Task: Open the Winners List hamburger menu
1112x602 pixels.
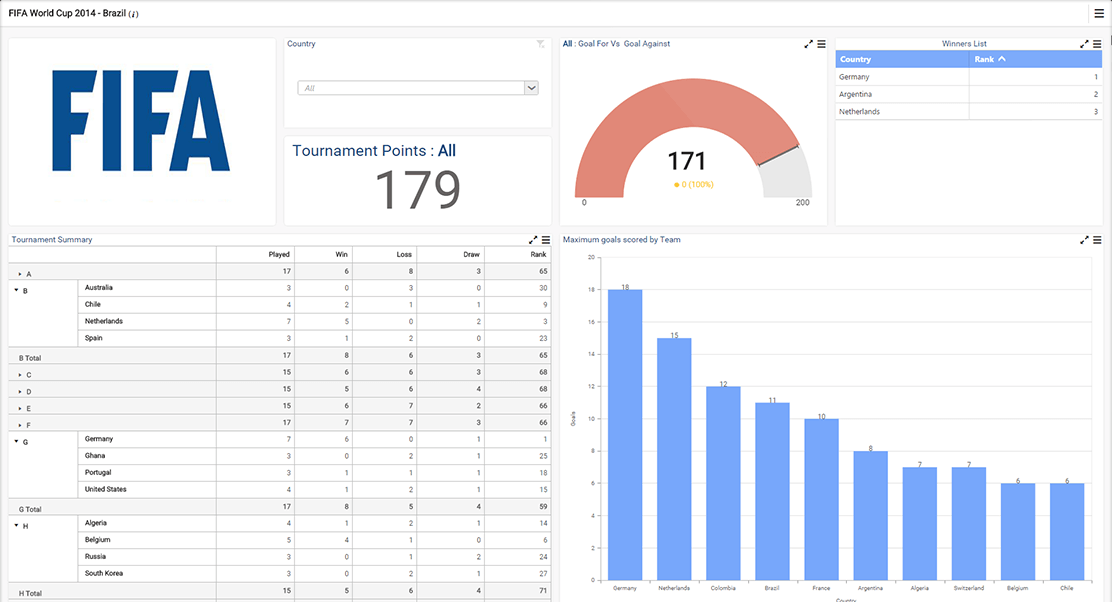Action: click(1097, 44)
